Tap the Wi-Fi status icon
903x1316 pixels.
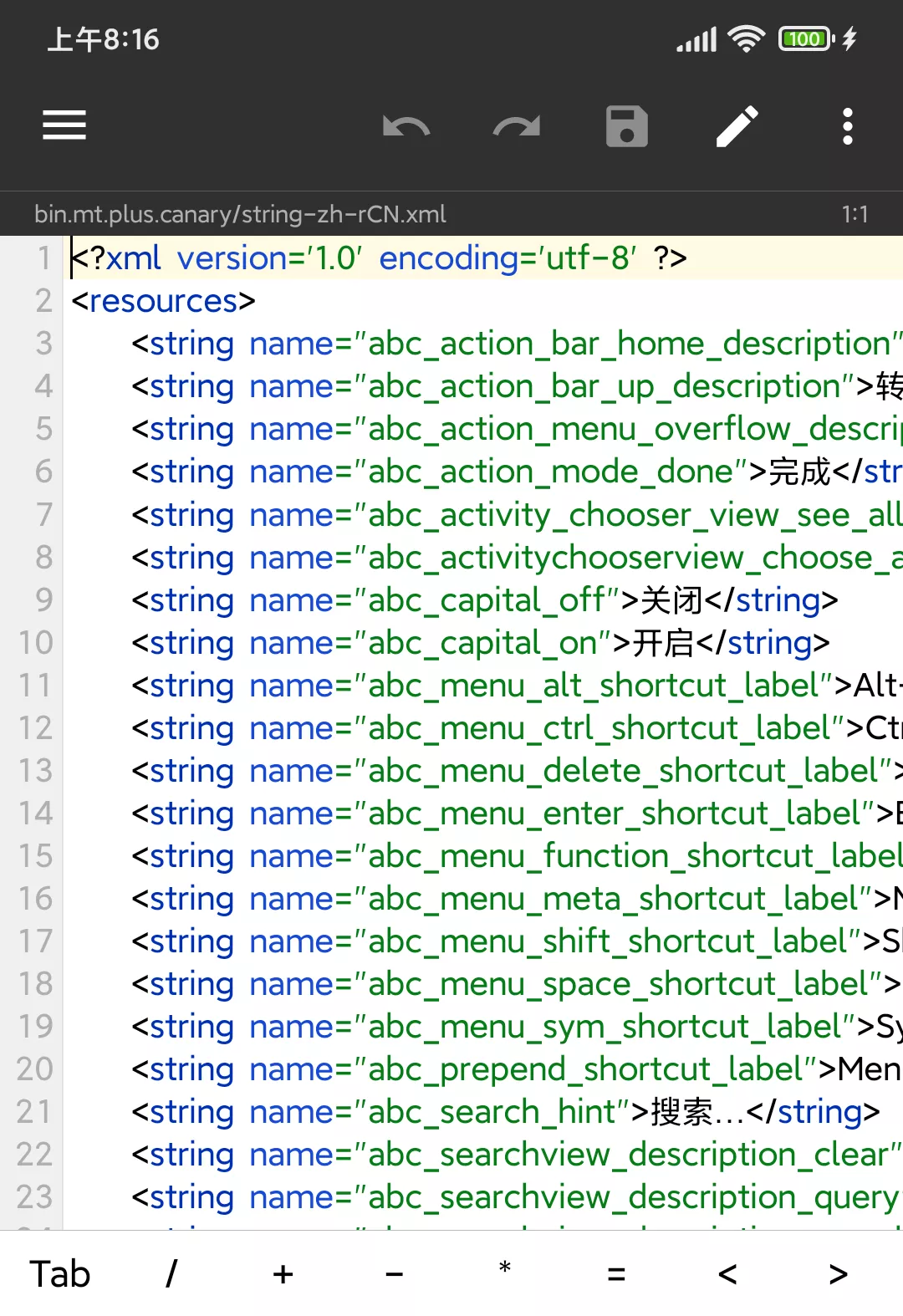coord(746,38)
